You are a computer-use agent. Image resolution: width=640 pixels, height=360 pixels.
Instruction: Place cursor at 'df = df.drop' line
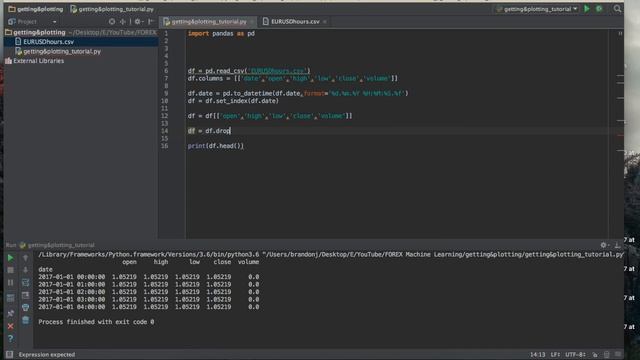[x=209, y=131]
